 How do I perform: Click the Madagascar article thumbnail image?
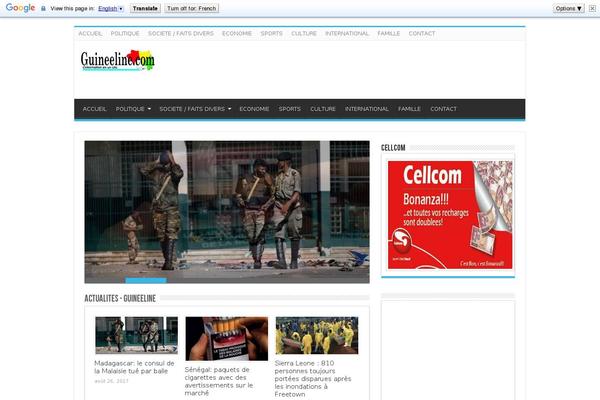click(x=137, y=335)
